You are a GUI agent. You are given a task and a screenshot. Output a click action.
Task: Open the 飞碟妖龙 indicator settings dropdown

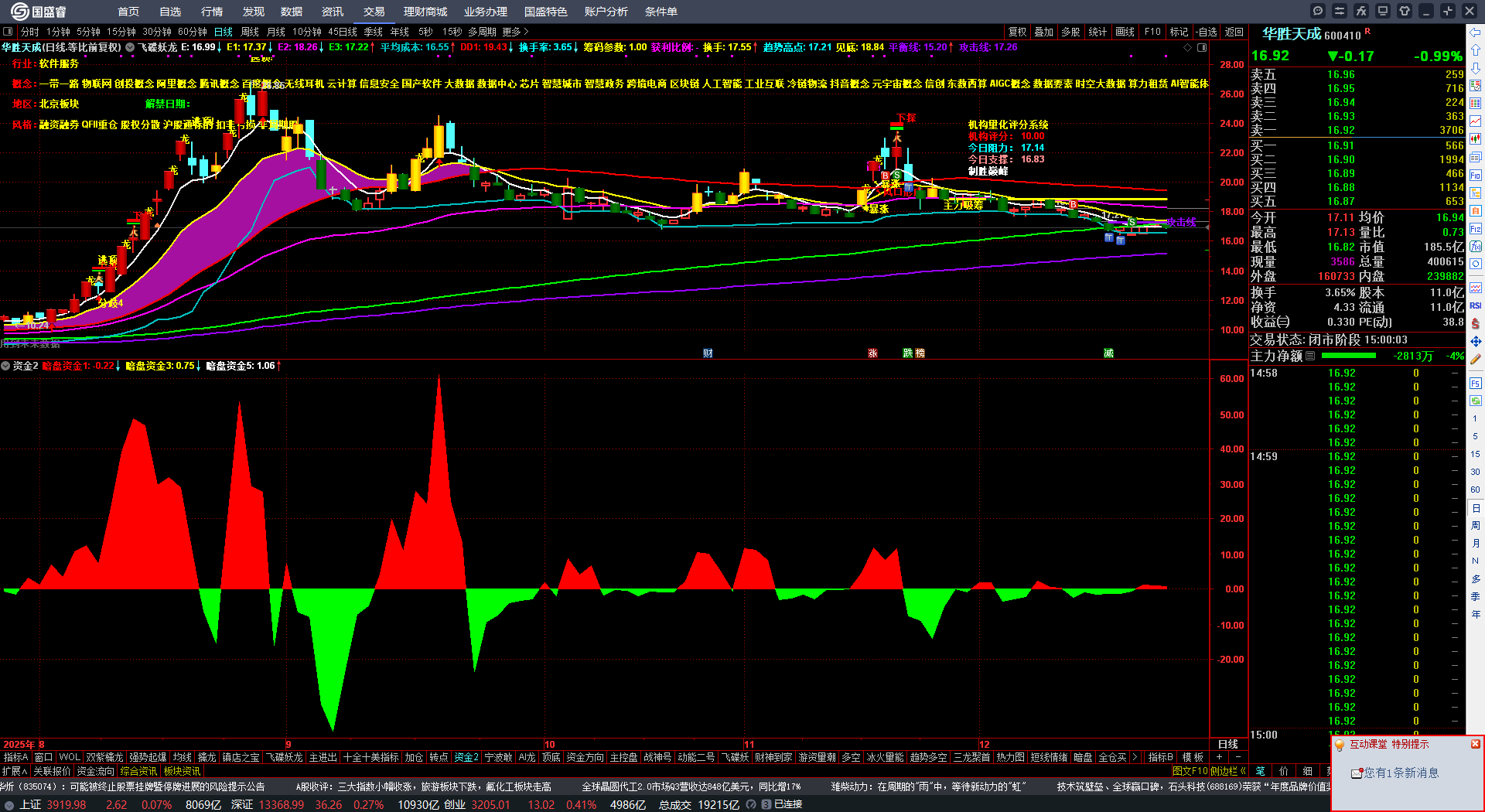point(130,47)
